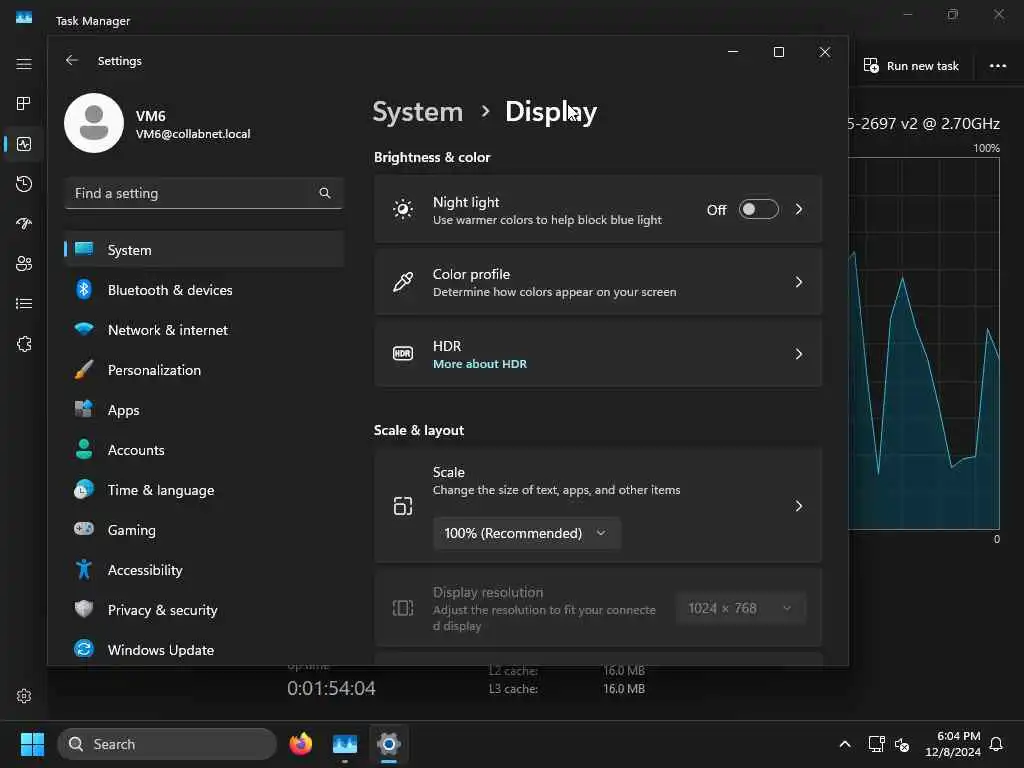The width and height of the screenshot is (1024, 768).
Task: Open HDR settings chevron
Action: (x=798, y=354)
